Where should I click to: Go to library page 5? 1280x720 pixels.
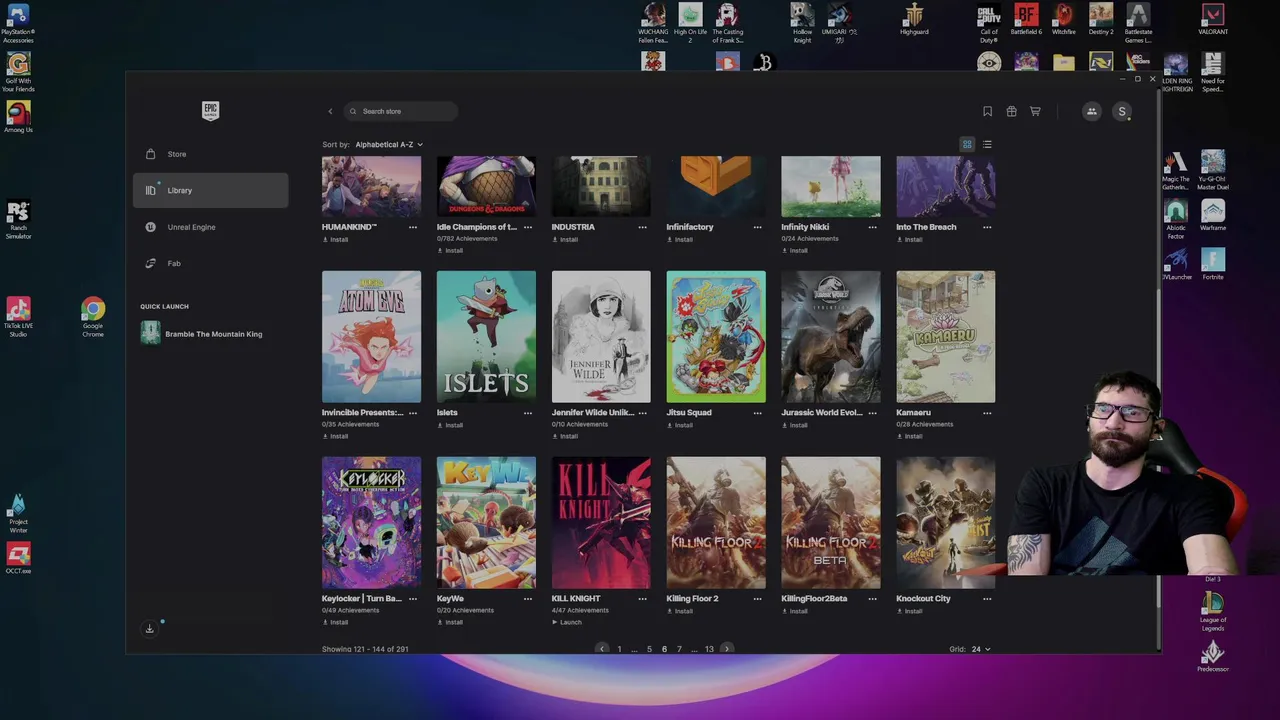(649, 649)
